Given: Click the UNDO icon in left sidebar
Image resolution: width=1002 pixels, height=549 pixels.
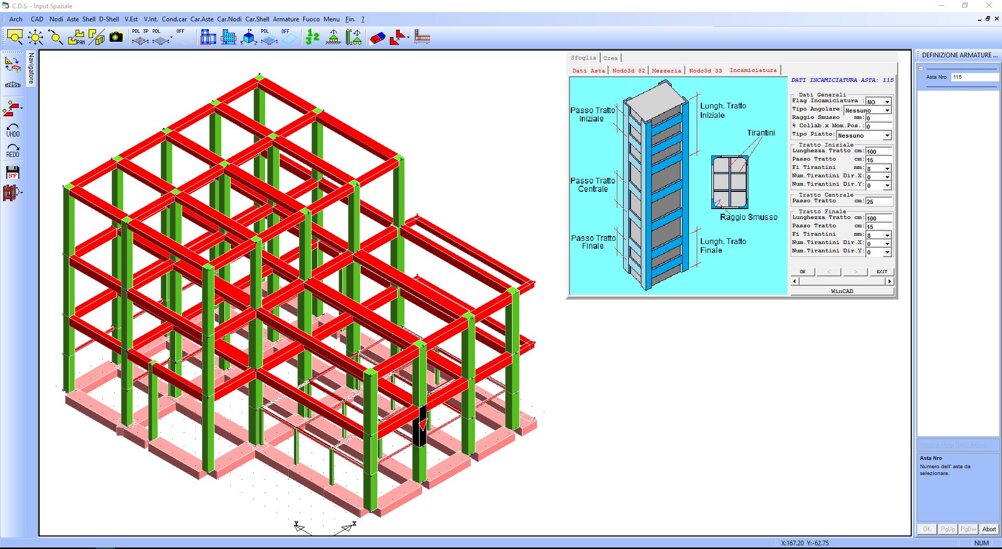Looking at the screenshot, I should pyautogui.click(x=13, y=128).
